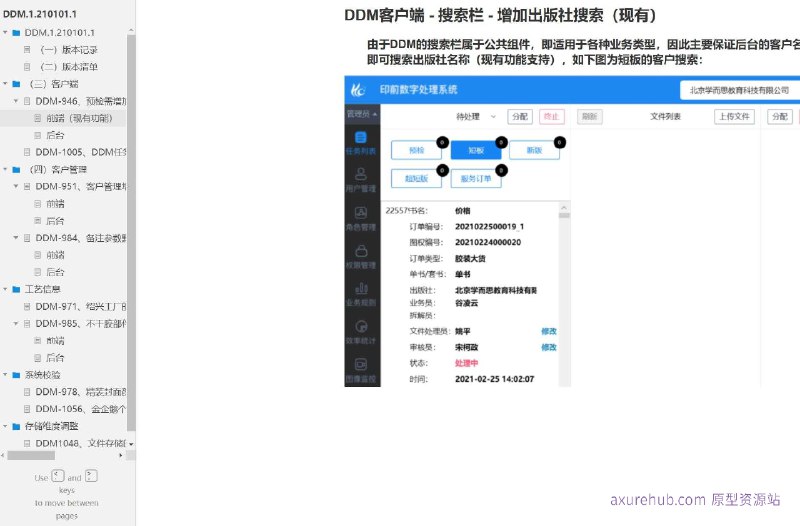Click the page icon beside DDM-978
Image resolution: width=800 pixels, height=526 pixels.
27,392
